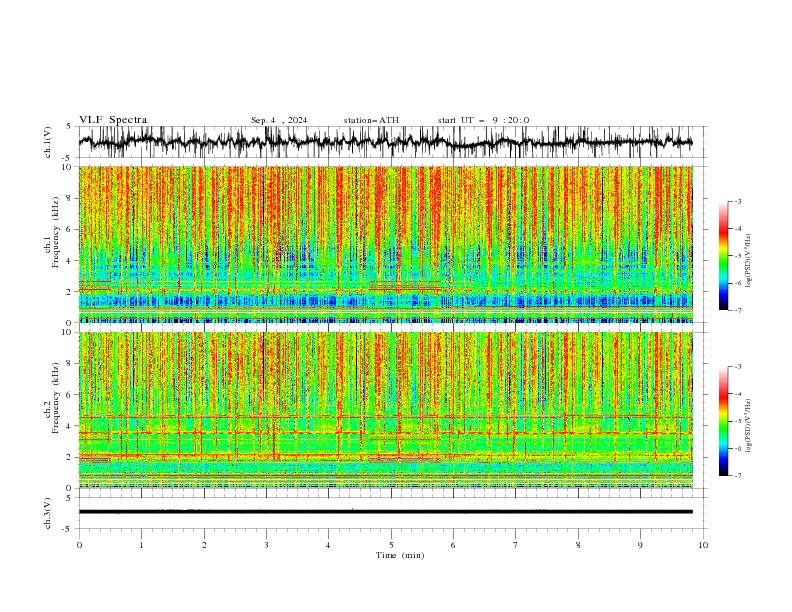Click time axis tick label "2"

pos(204,545)
